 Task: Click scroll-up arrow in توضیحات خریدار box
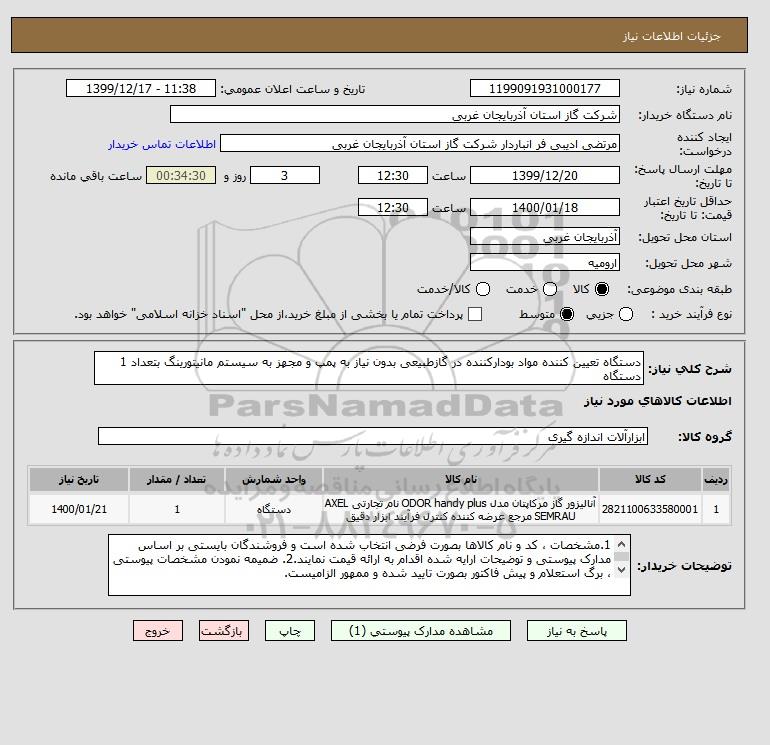pos(621,545)
